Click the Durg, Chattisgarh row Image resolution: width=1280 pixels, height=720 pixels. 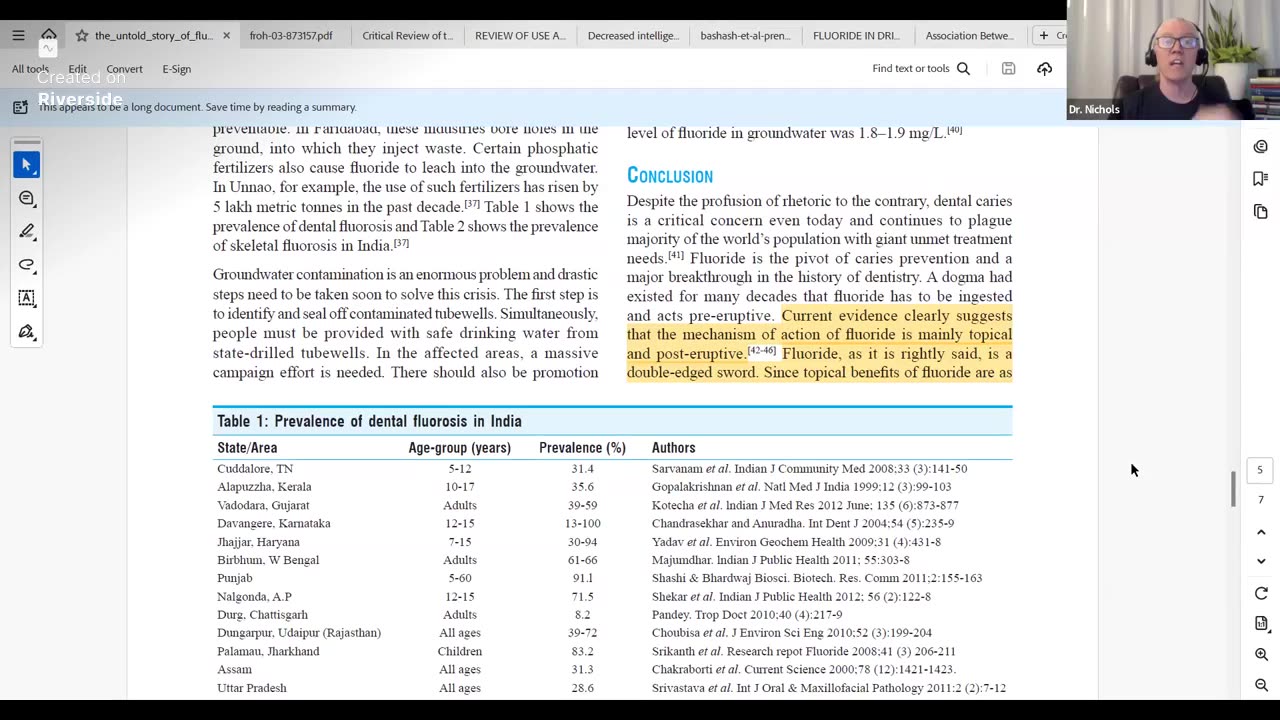[x=612, y=615]
